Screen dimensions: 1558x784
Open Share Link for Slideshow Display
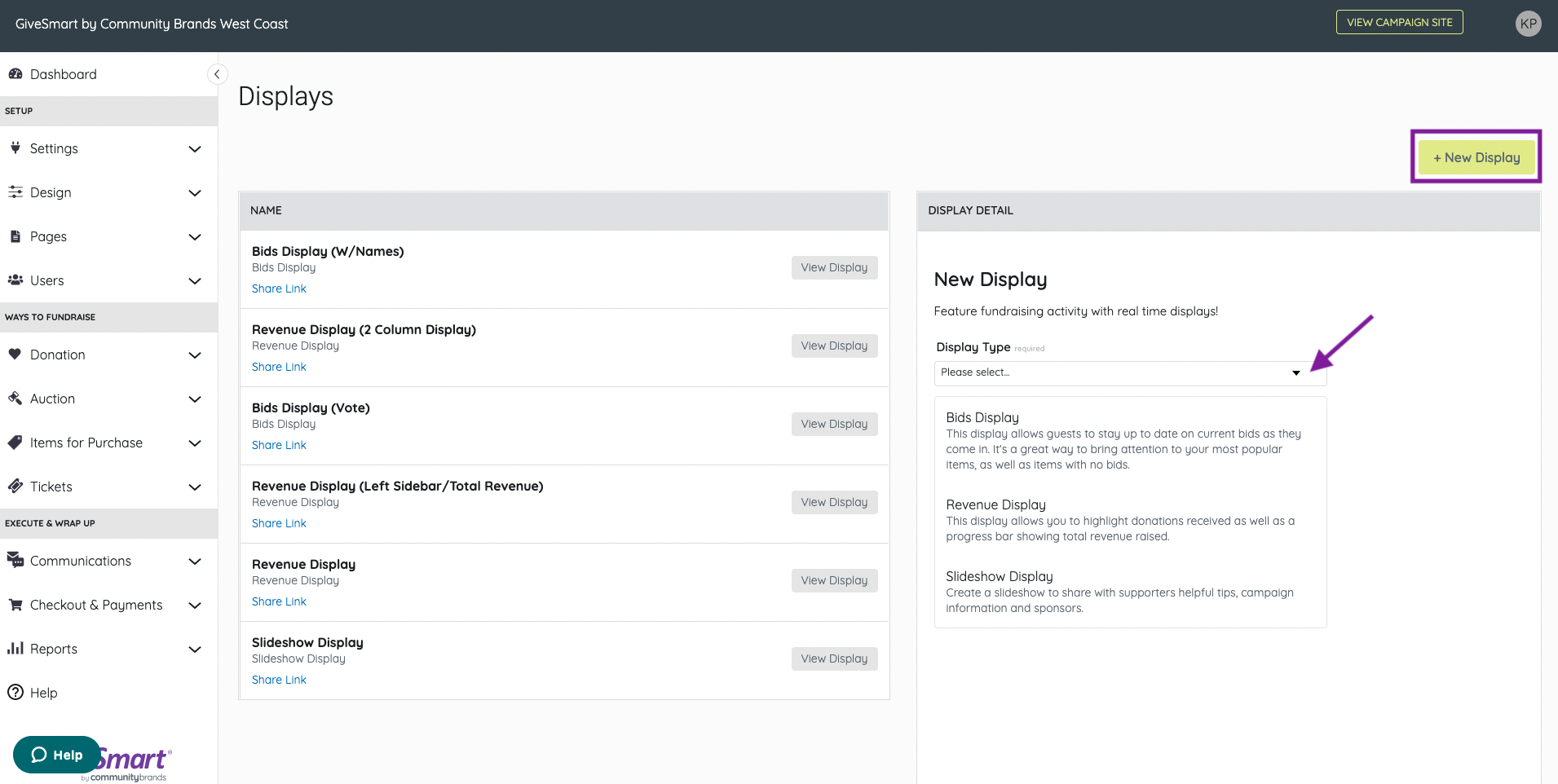pos(279,680)
